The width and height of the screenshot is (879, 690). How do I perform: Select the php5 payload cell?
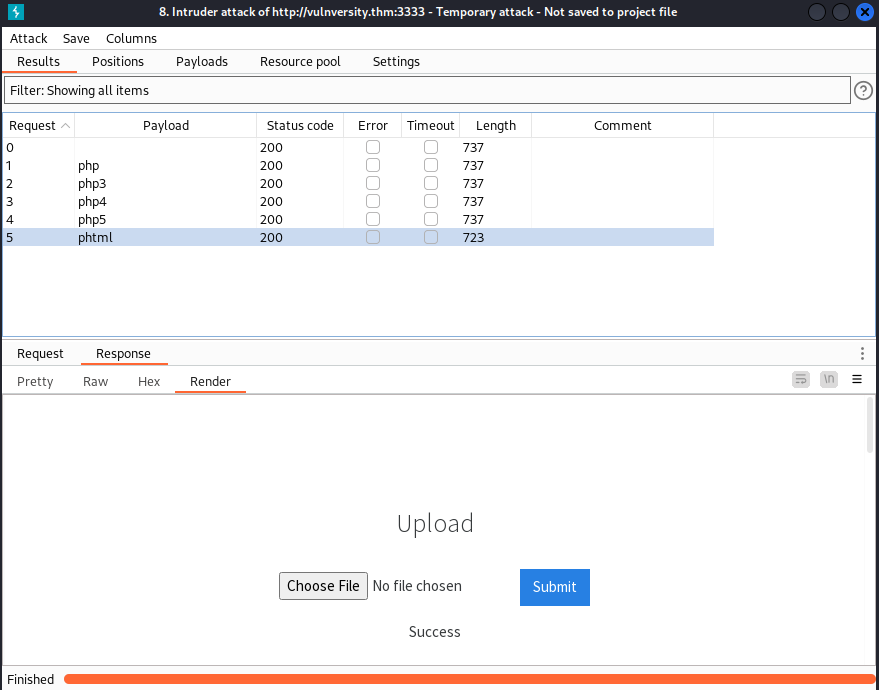point(166,219)
